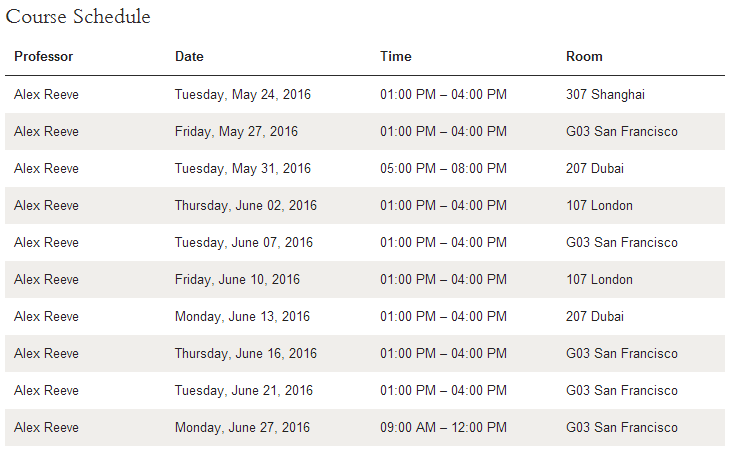Click the Professor column header
This screenshot has width=736, height=458.
[44, 56]
